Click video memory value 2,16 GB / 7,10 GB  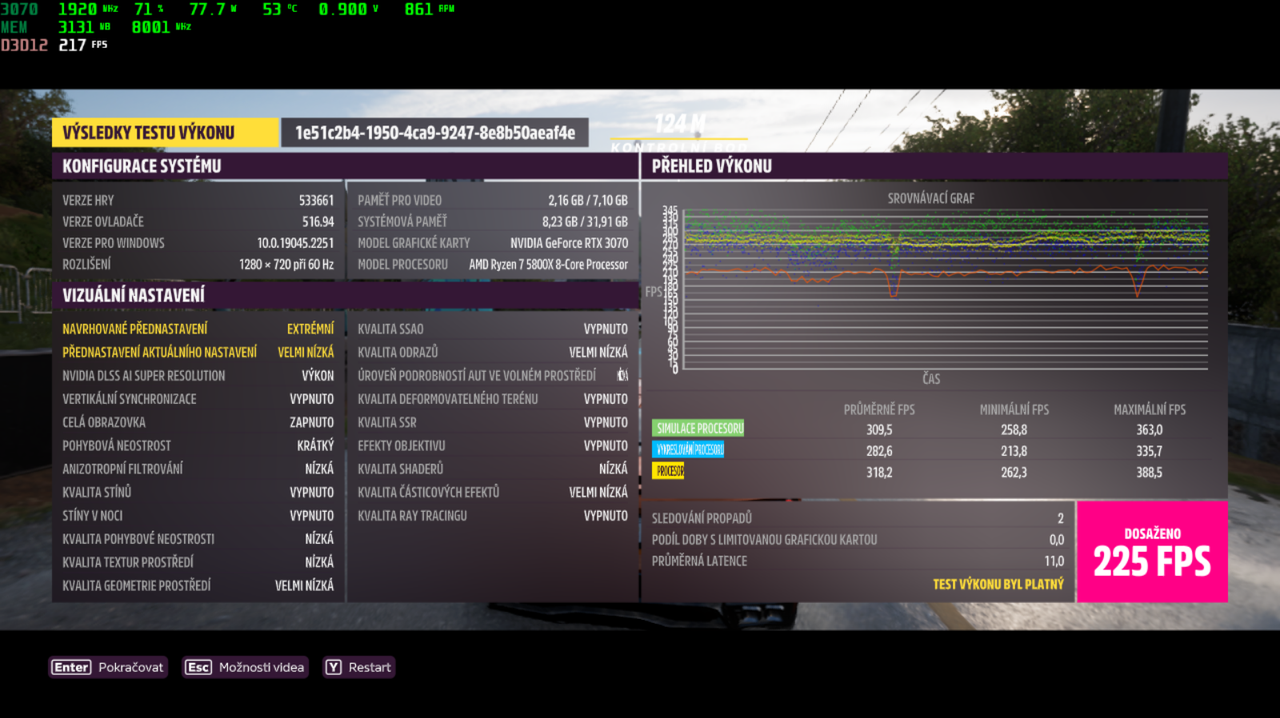click(x=588, y=200)
